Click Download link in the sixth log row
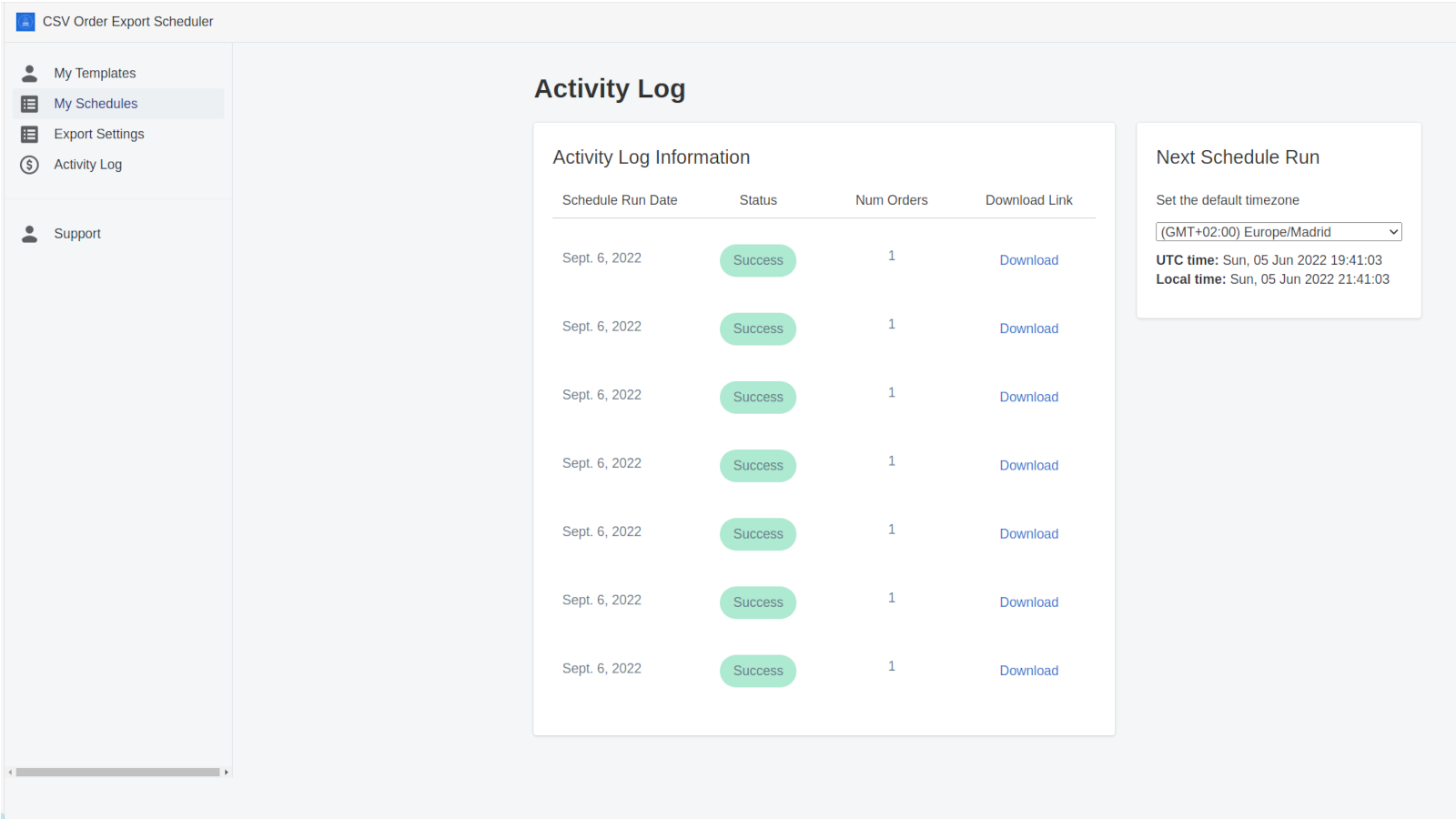The image size is (1456, 819). click(1028, 602)
